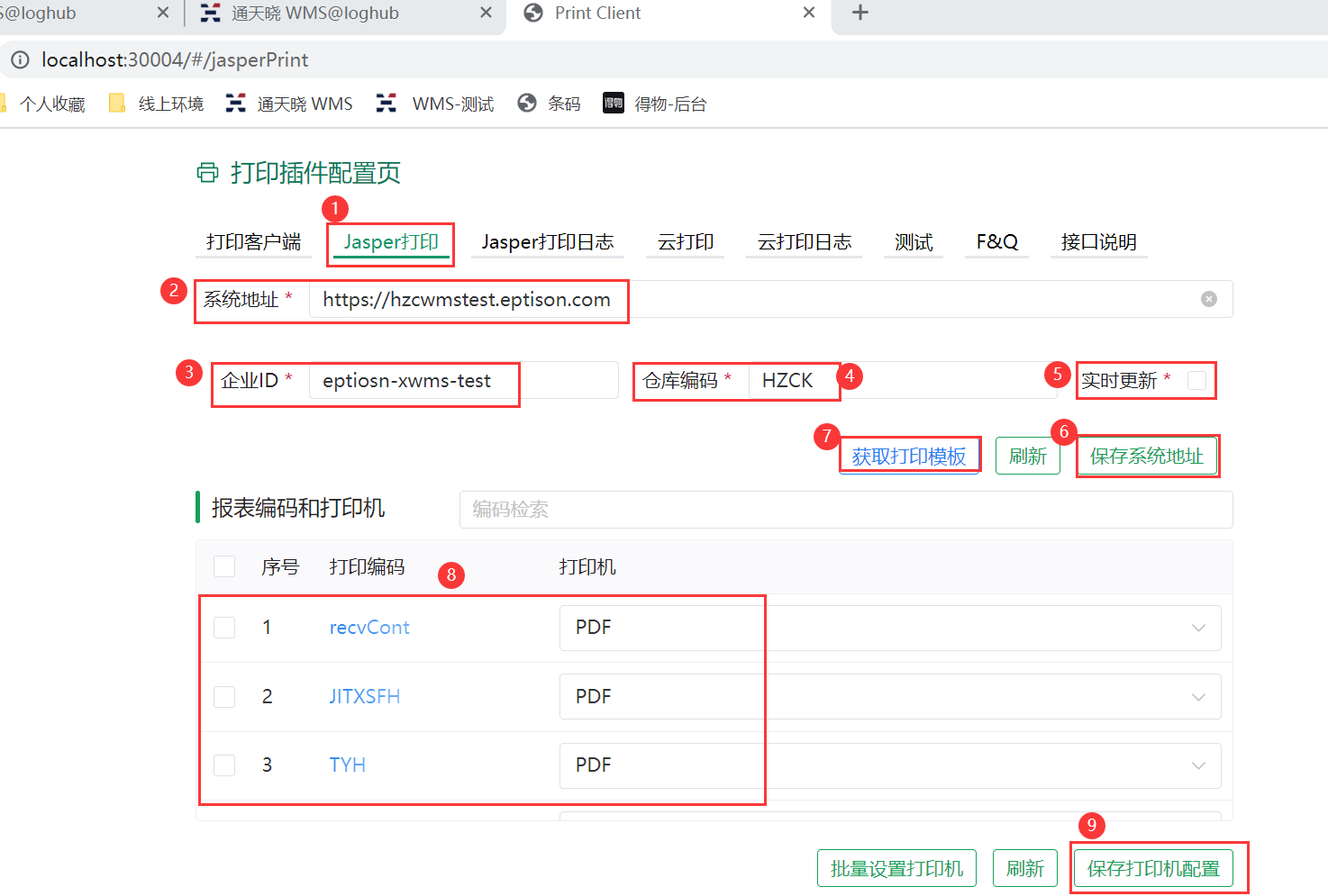
Task: Clear the 系统地址 field with the X icon
Action: click(x=1208, y=299)
